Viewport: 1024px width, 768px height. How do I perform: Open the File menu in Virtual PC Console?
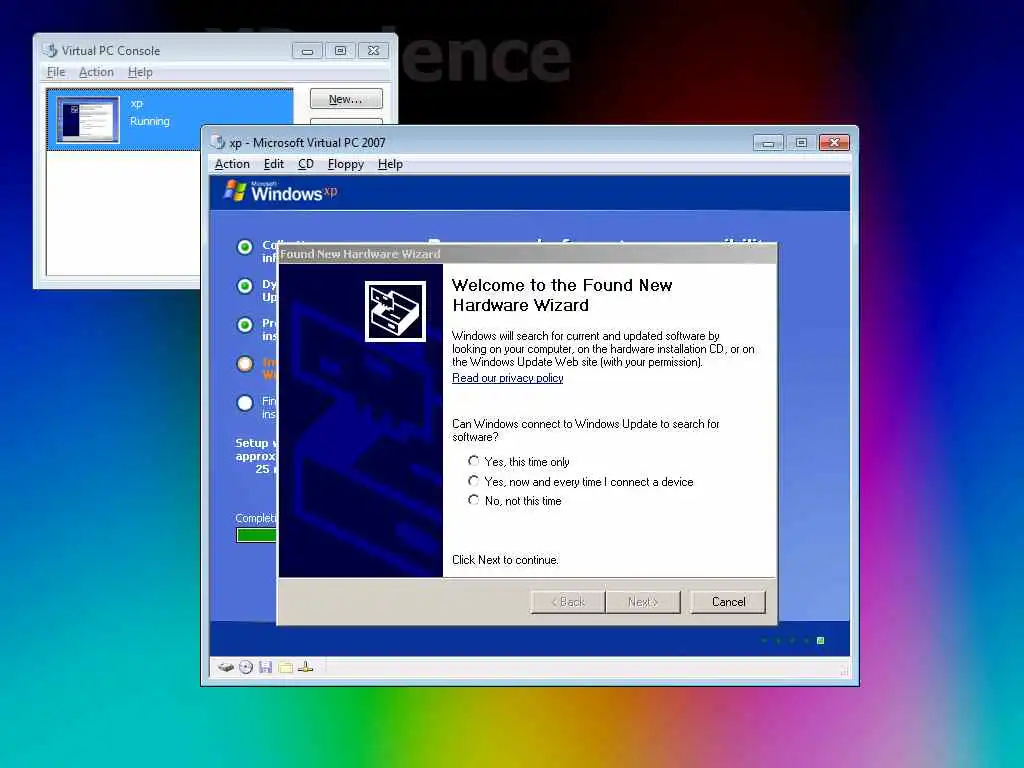click(x=56, y=72)
